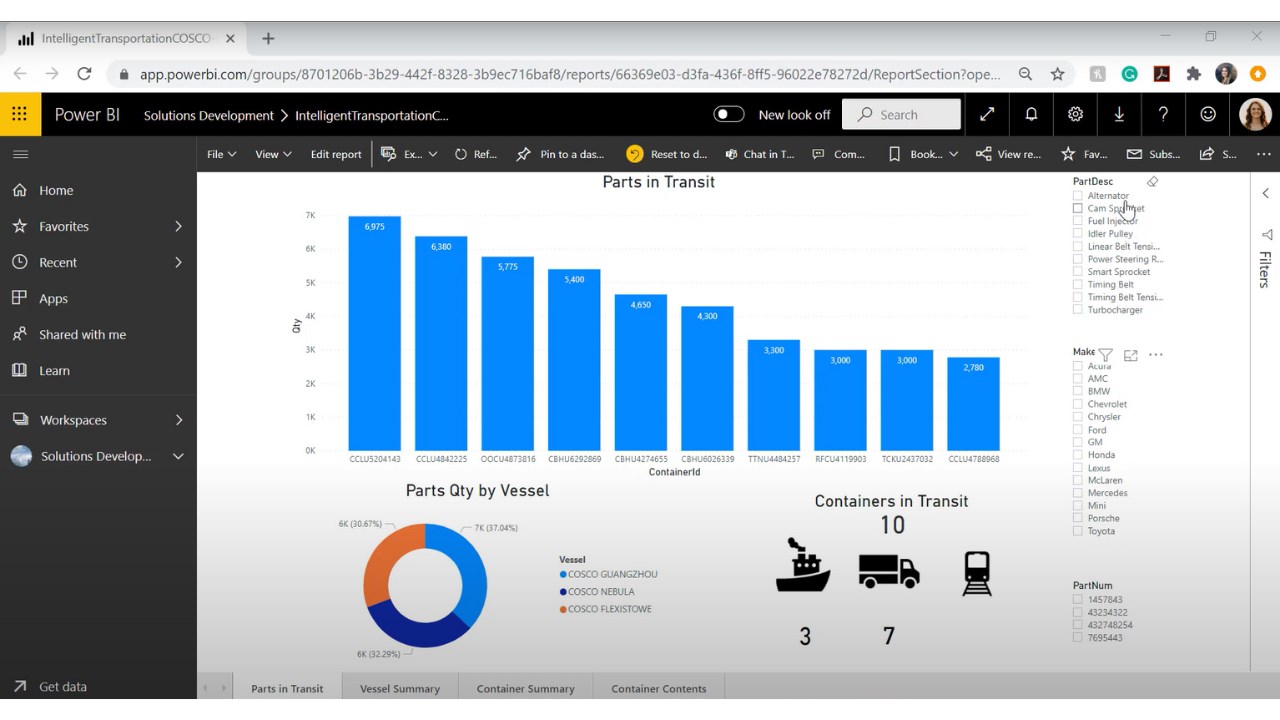Enter full screen with the diagonal arrows icon
Screen dimensions: 1280x720
[987, 114]
